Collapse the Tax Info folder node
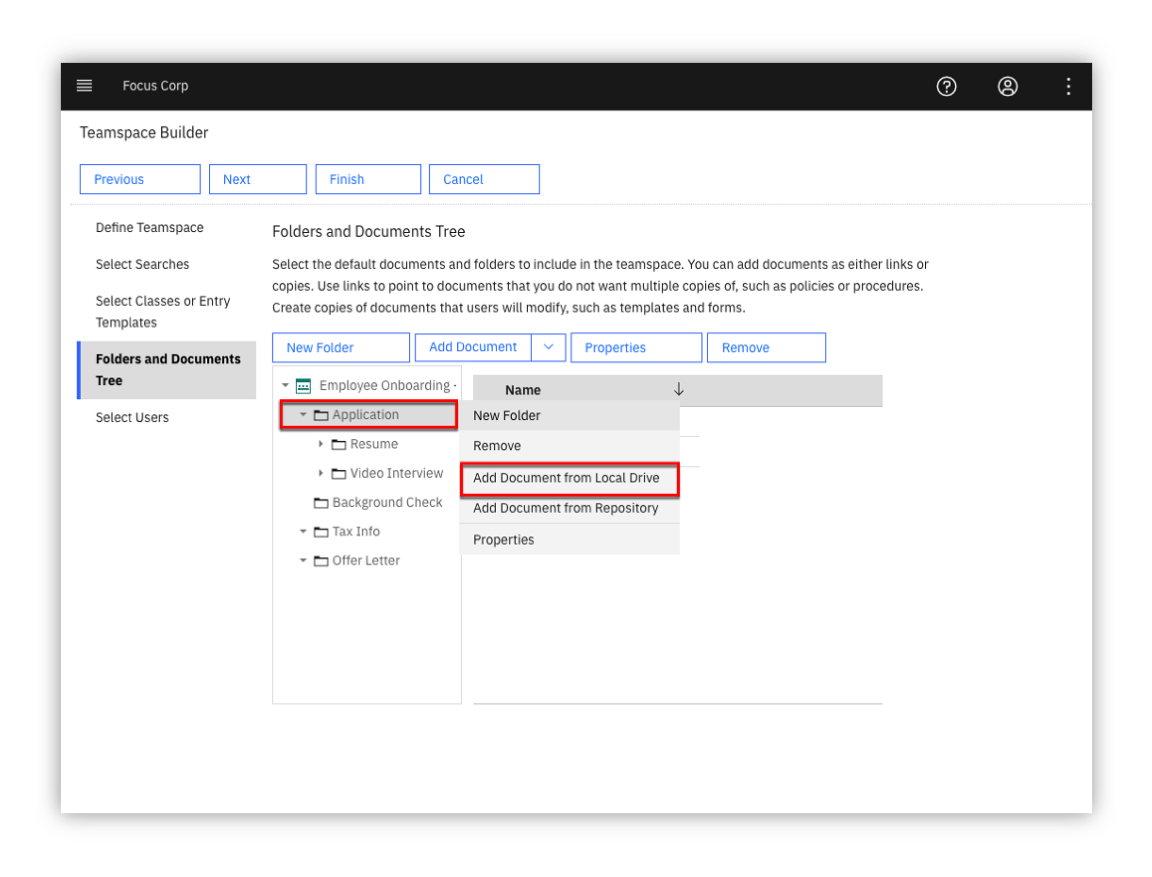 303,531
